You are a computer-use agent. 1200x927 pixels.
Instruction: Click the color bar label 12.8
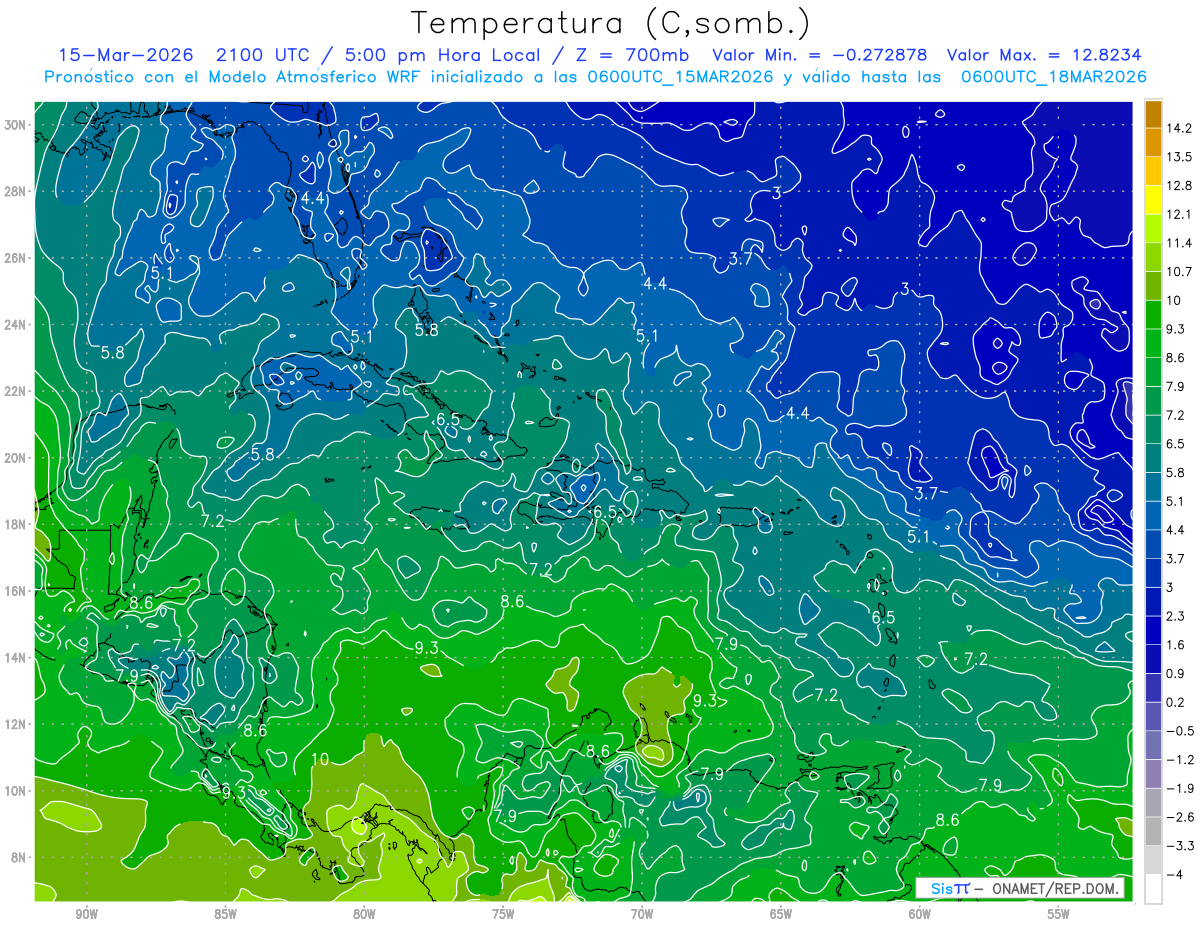pos(1180,186)
